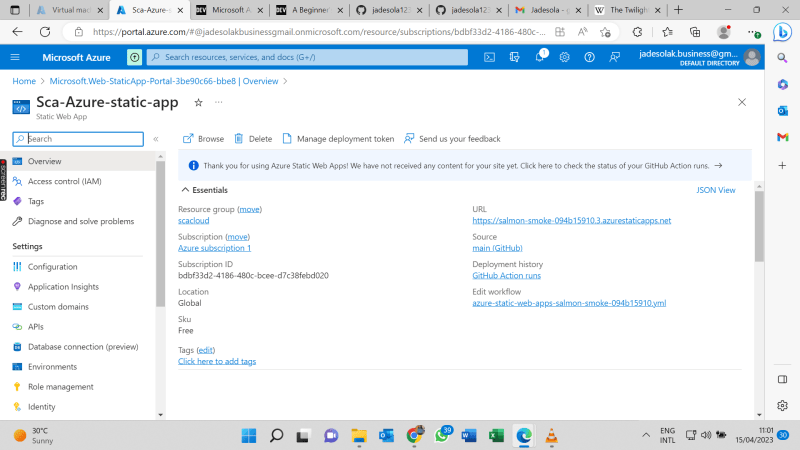Favorite the Sca-Azure-static-app resource with star
The image size is (800, 450).
point(198,103)
